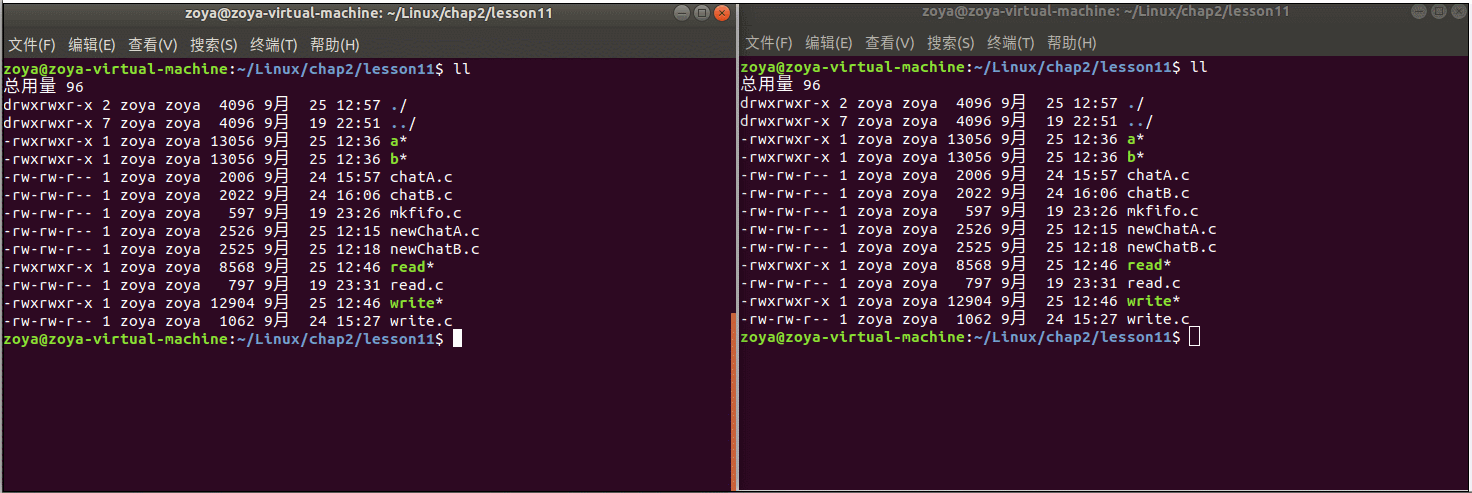This screenshot has width=1472, height=493.
Task: Open 查看(V) menu in right terminal
Action: (890, 43)
